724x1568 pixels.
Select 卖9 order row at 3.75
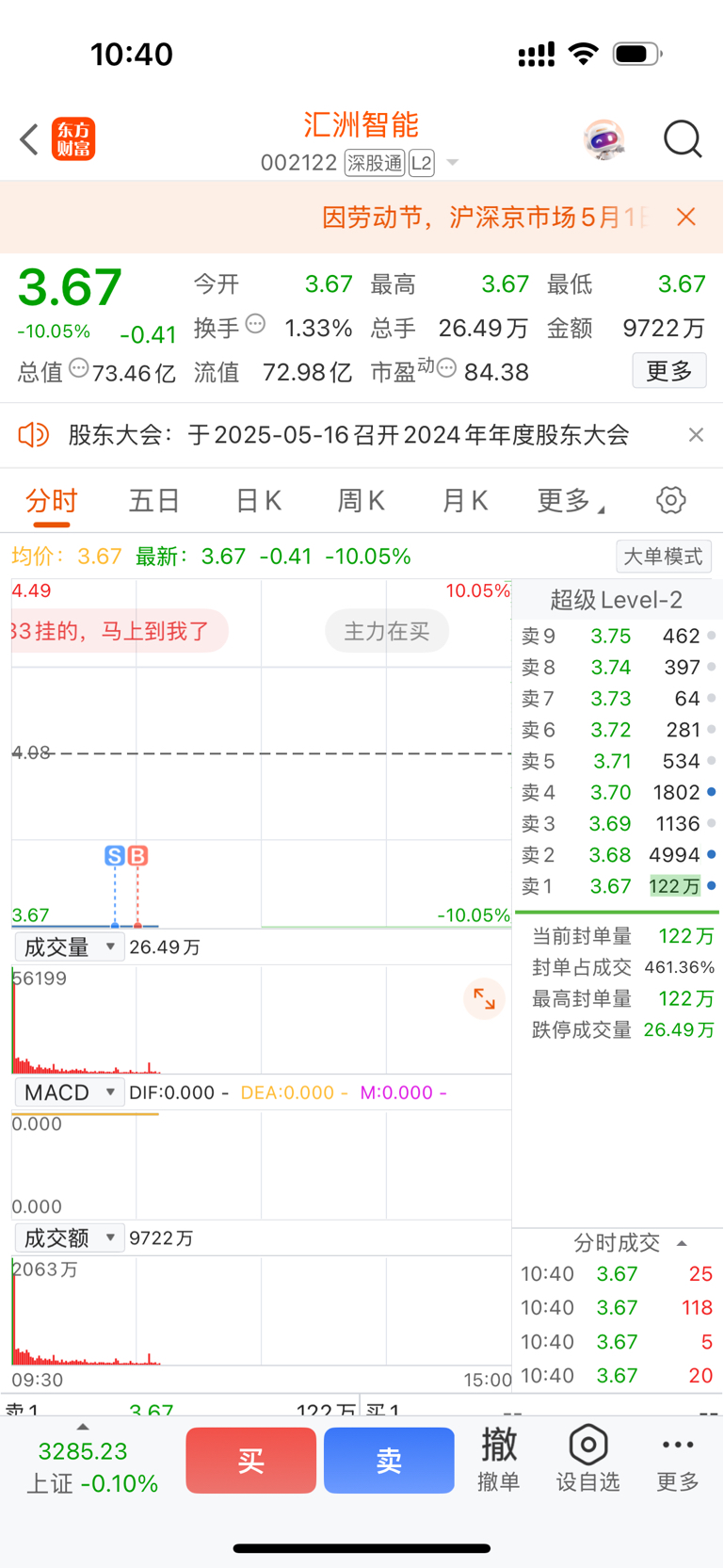click(x=619, y=636)
